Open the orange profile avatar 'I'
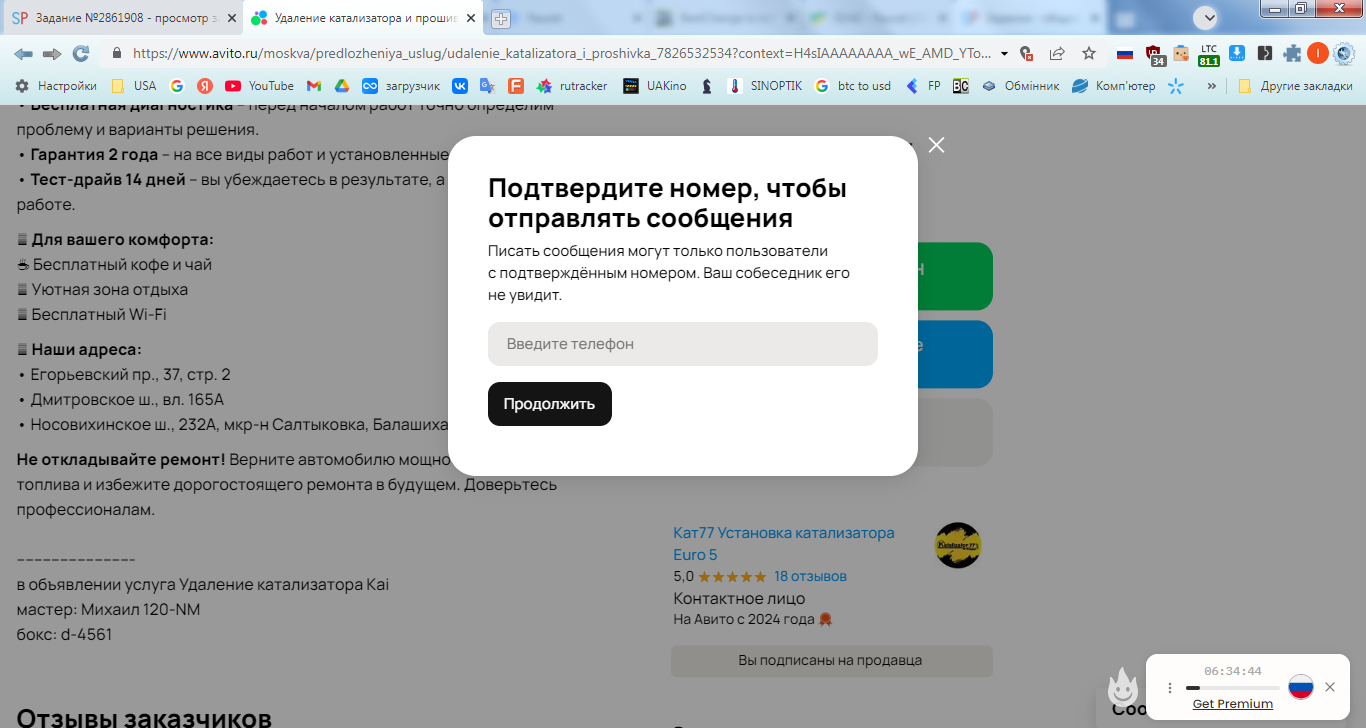This screenshot has width=1366, height=728. pyautogui.click(x=1318, y=54)
